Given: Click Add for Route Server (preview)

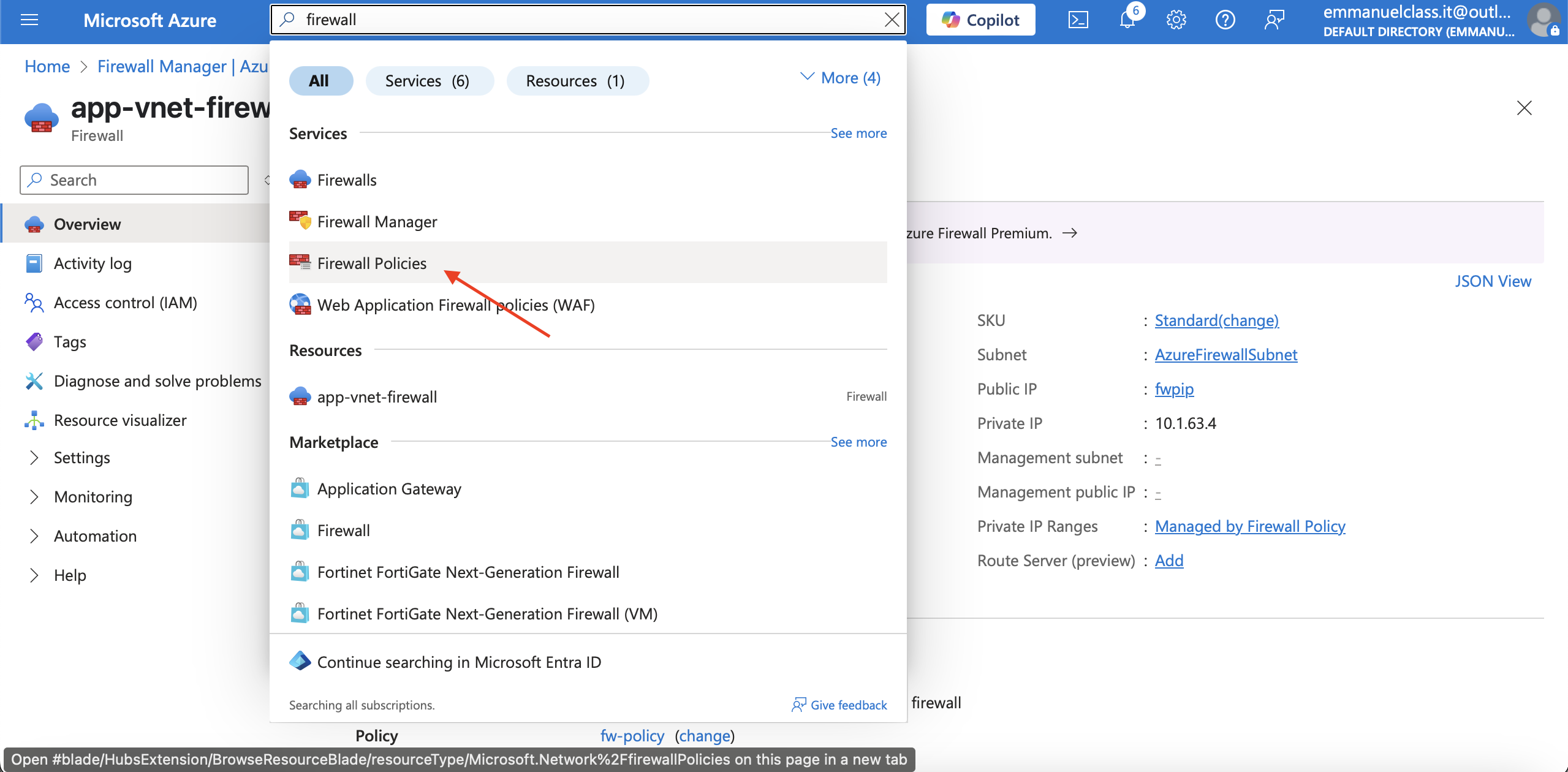Looking at the screenshot, I should click(1169, 561).
